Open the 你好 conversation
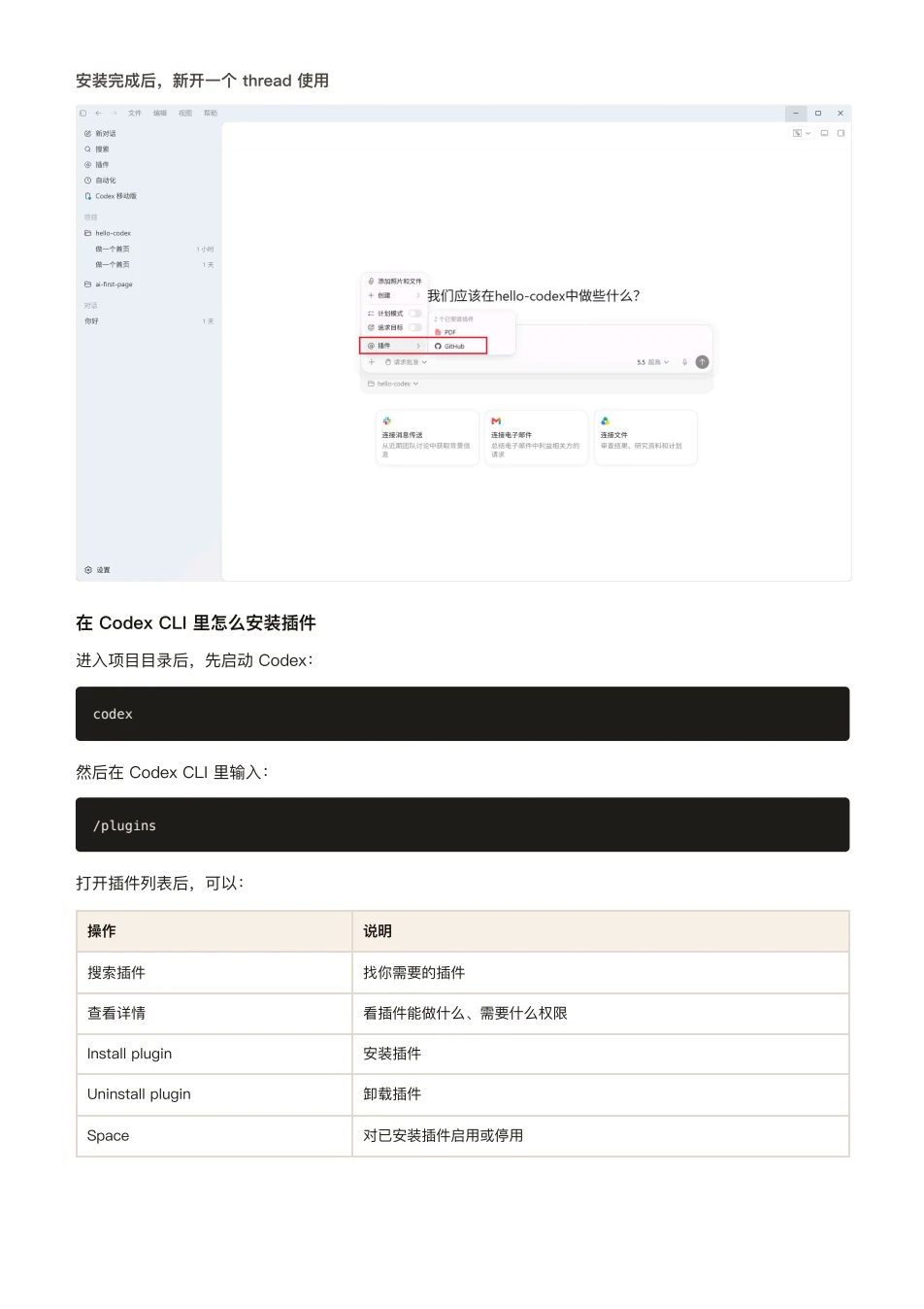924x1309 pixels. (x=149, y=320)
